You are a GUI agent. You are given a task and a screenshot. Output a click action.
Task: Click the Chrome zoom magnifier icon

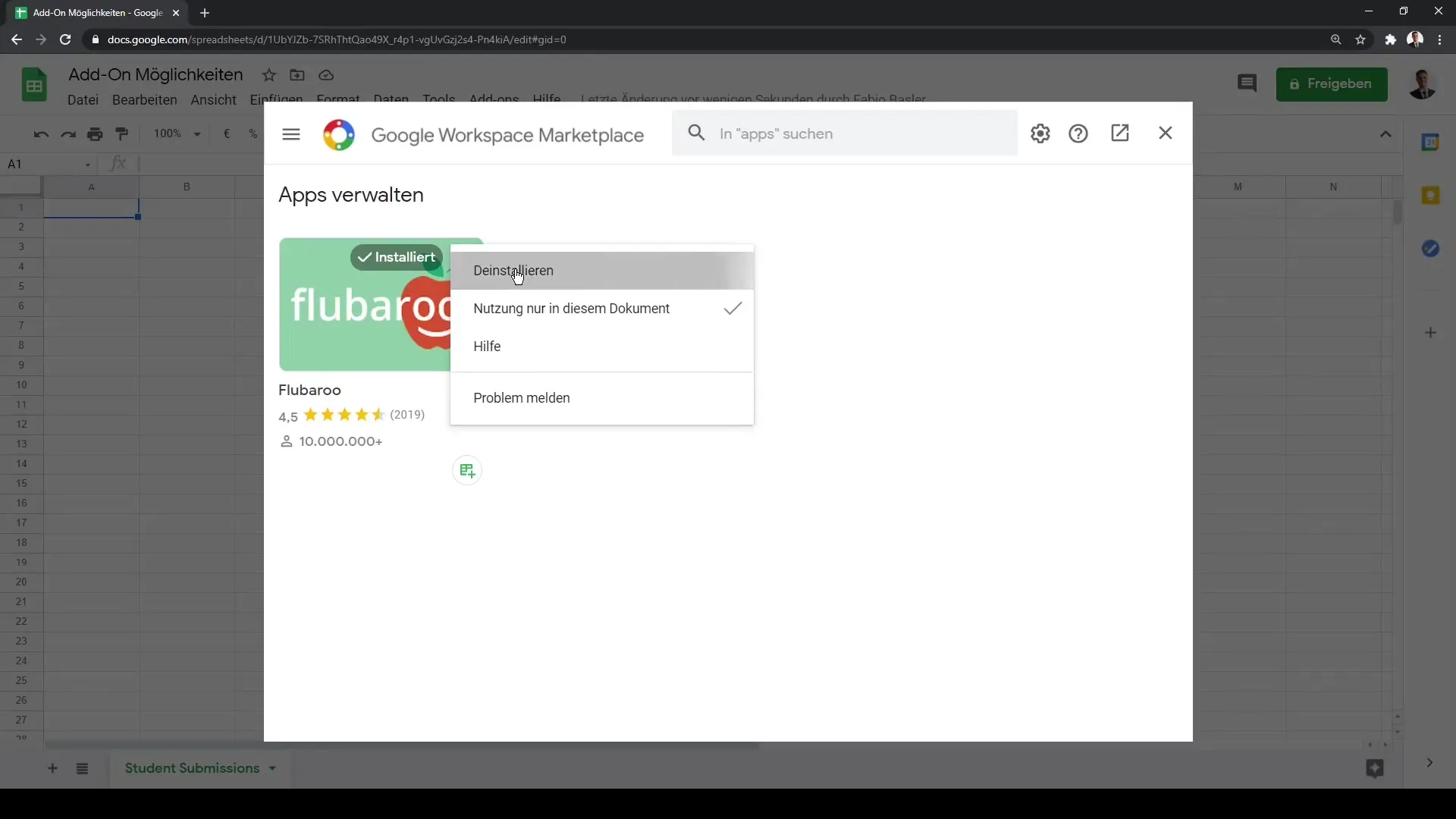point(1335,39)
